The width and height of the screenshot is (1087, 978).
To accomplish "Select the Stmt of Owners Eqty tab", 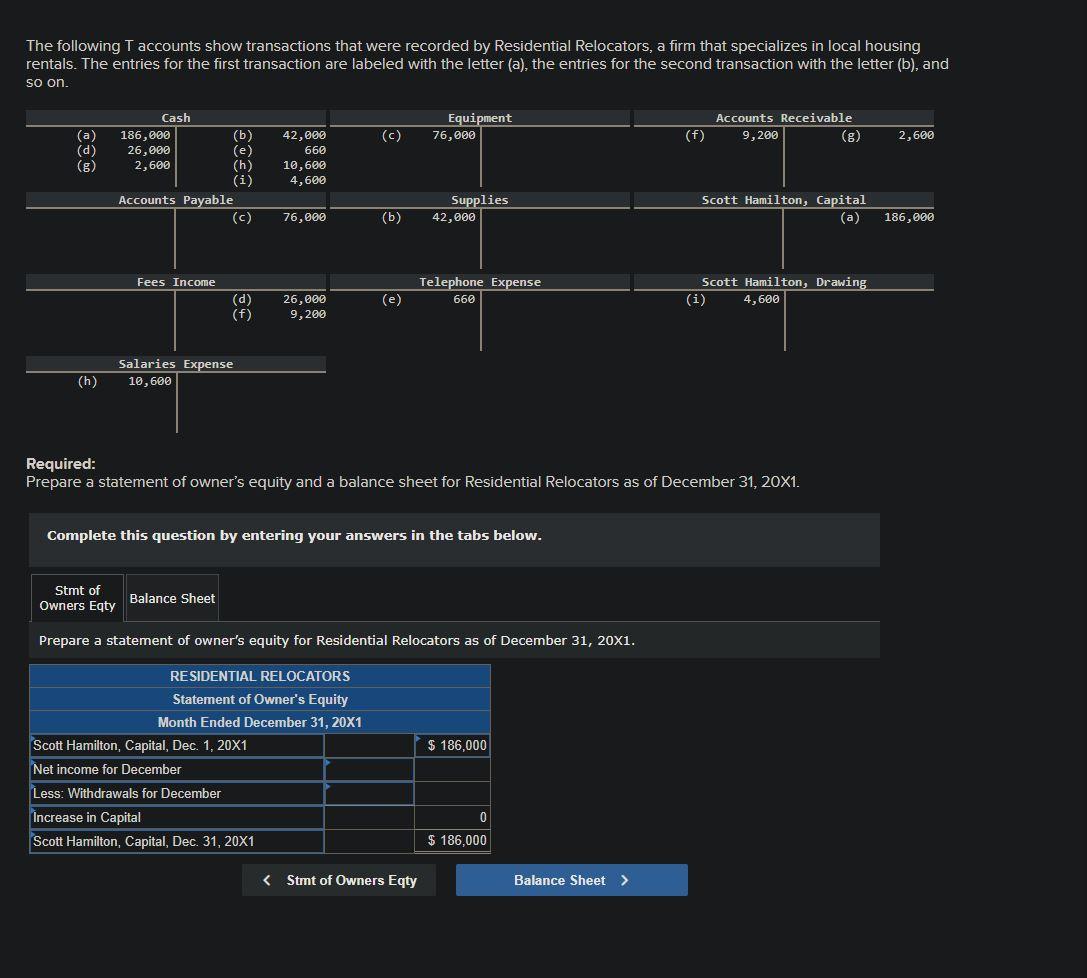I will (x=77, y=598).
